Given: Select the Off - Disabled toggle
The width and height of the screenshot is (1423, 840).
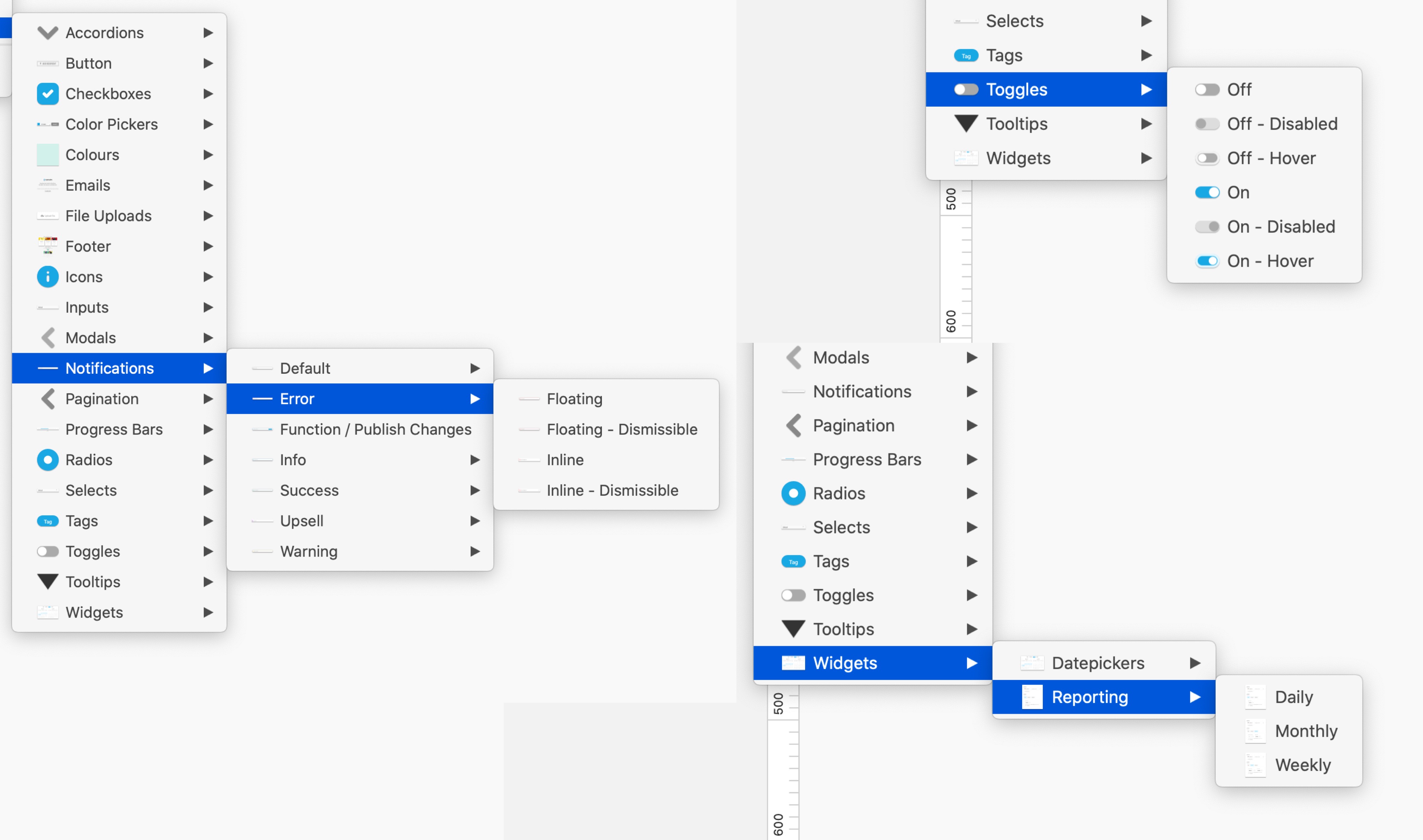Looking at the screenshot, I should pos(1207,124).
